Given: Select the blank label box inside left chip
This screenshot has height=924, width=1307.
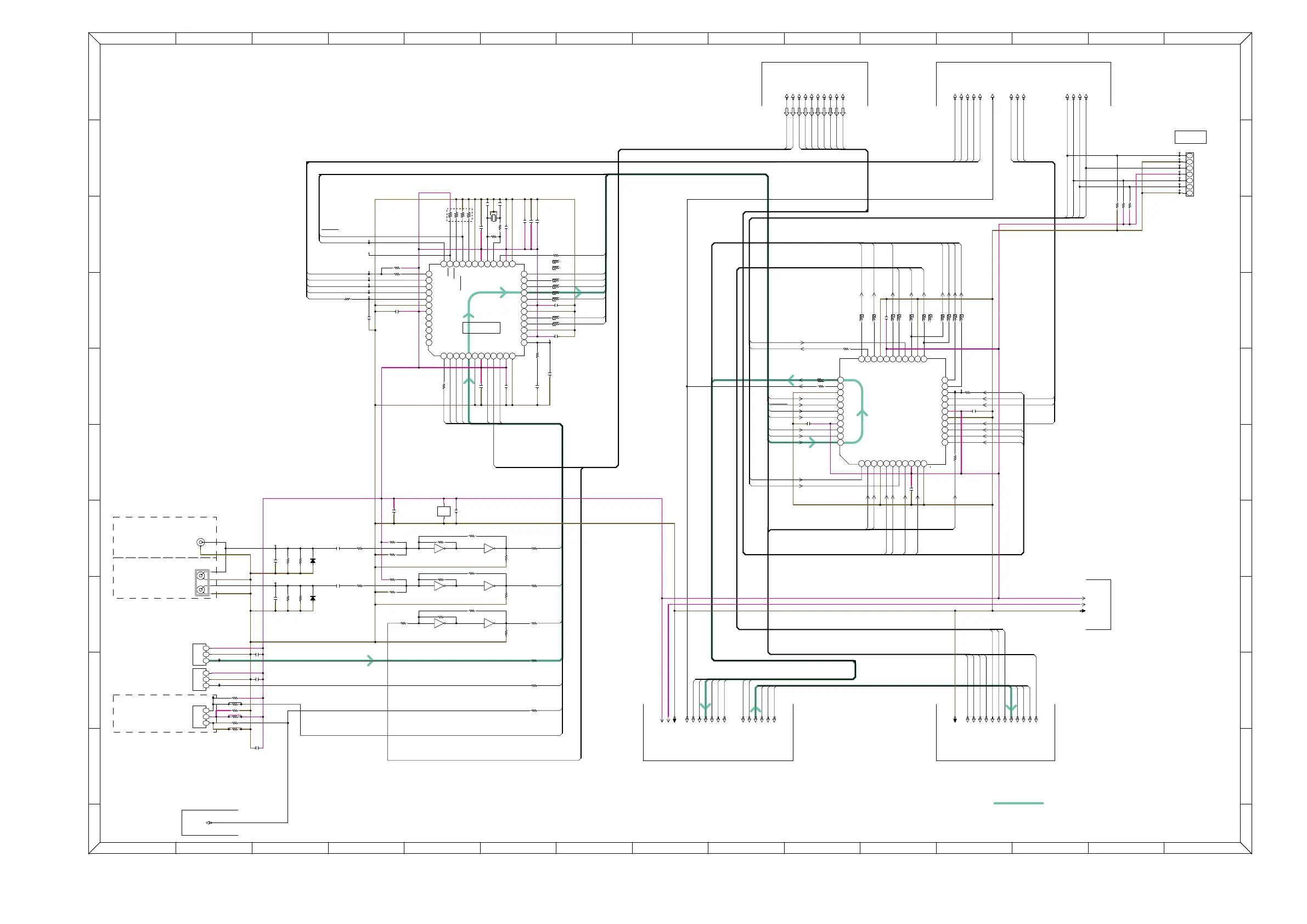Looking at the screenshot, I should coord(481,328).
